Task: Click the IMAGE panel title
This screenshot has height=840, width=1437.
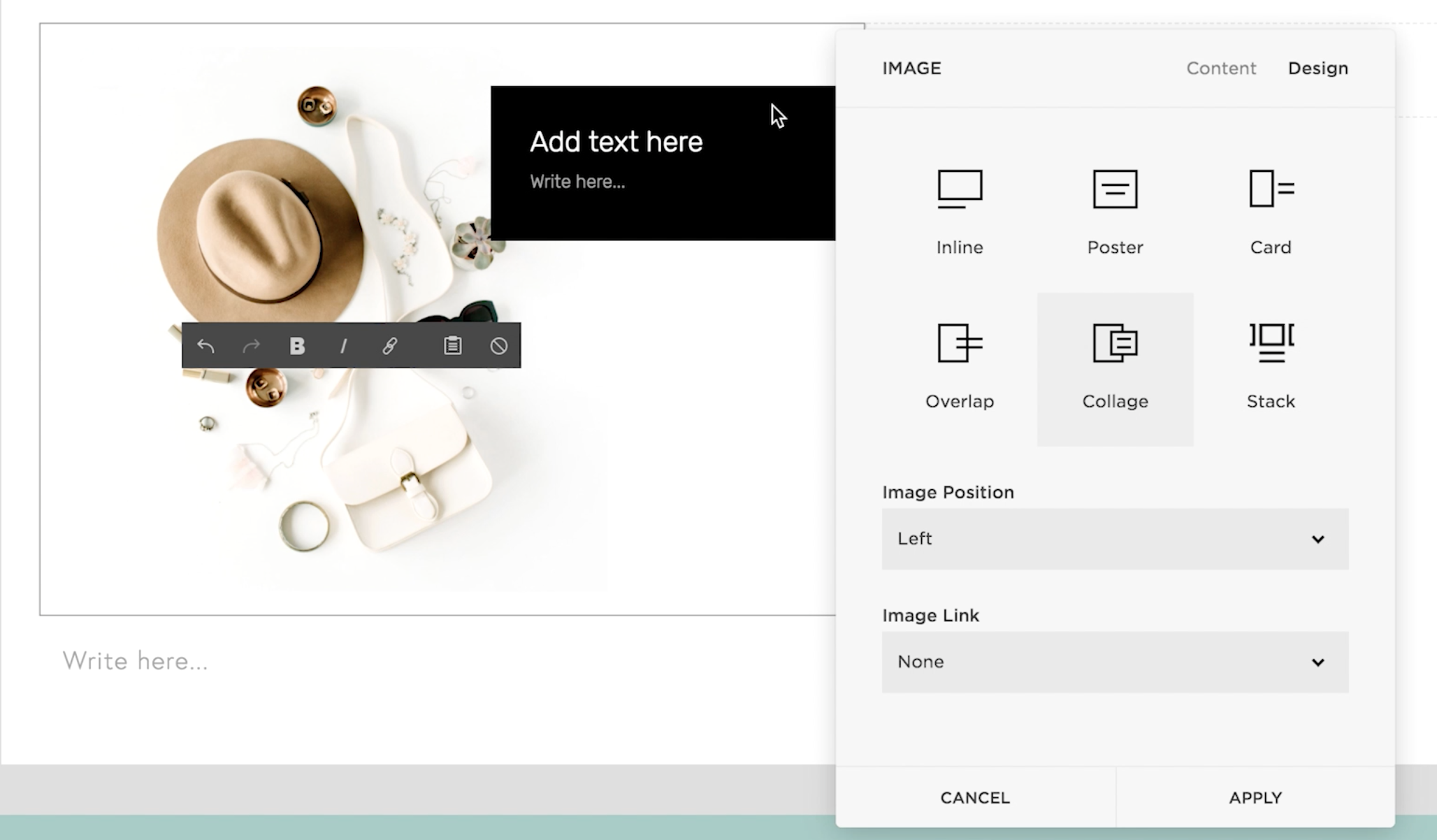Action: tap(911, 68)
